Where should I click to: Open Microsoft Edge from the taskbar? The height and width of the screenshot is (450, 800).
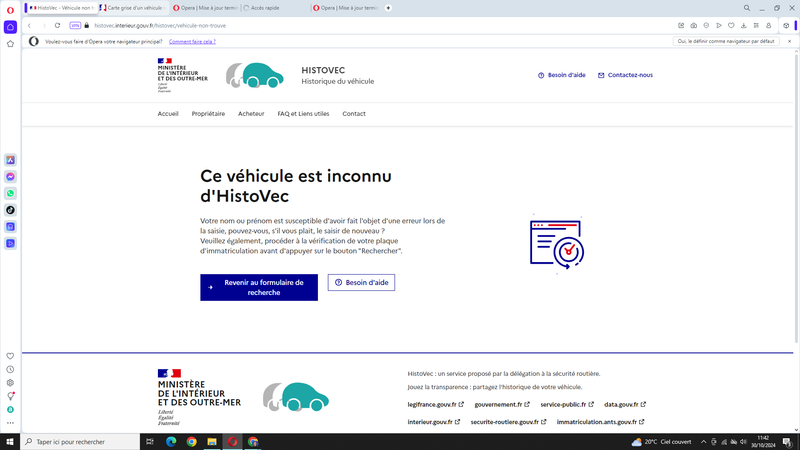tap(171, 442)
